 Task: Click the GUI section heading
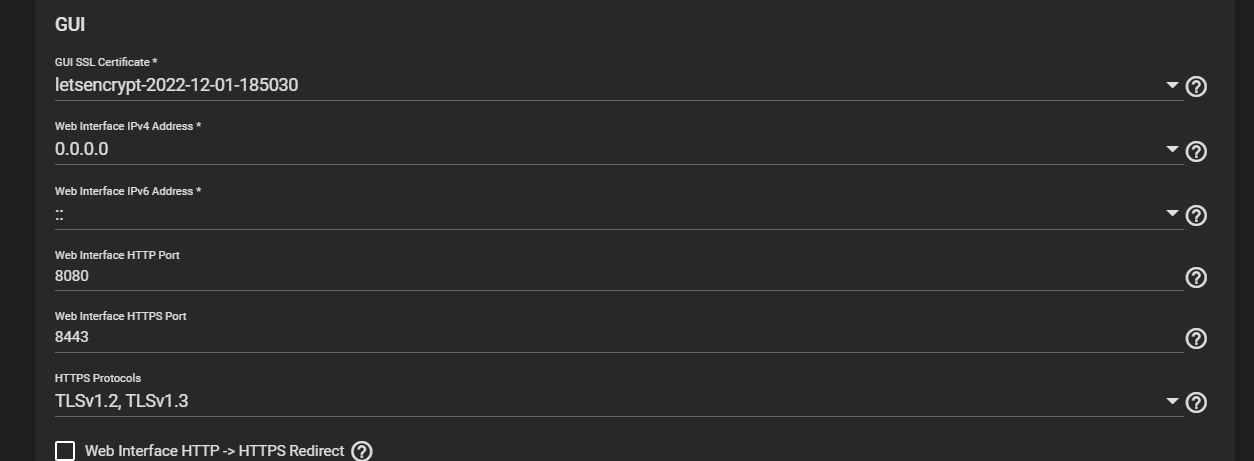(x=70, y=25)
